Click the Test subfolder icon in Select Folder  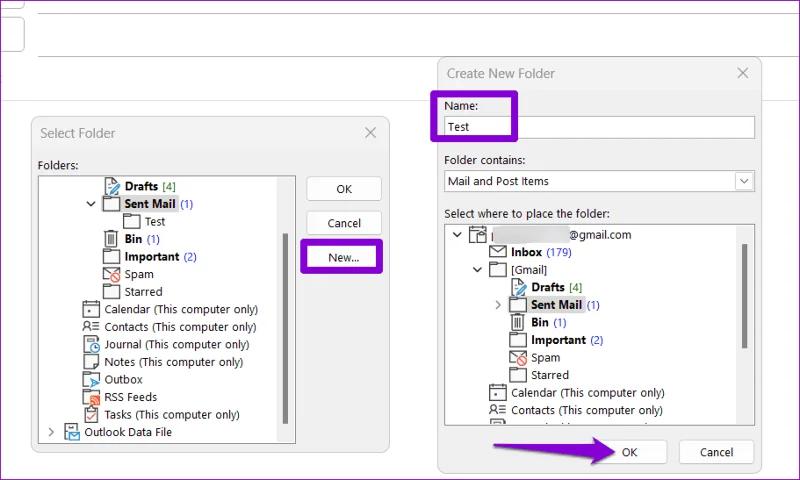(132, 221)
